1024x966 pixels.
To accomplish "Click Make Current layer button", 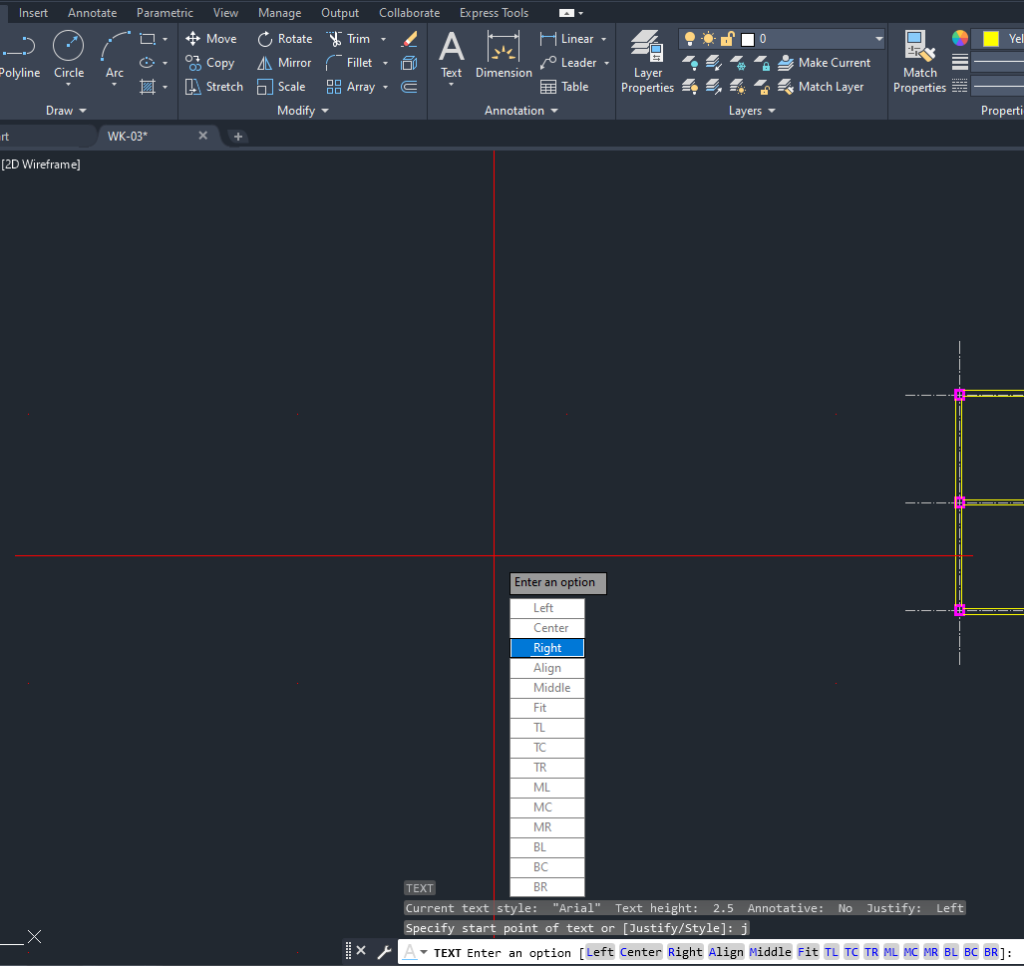I will [x=823, y=63].
